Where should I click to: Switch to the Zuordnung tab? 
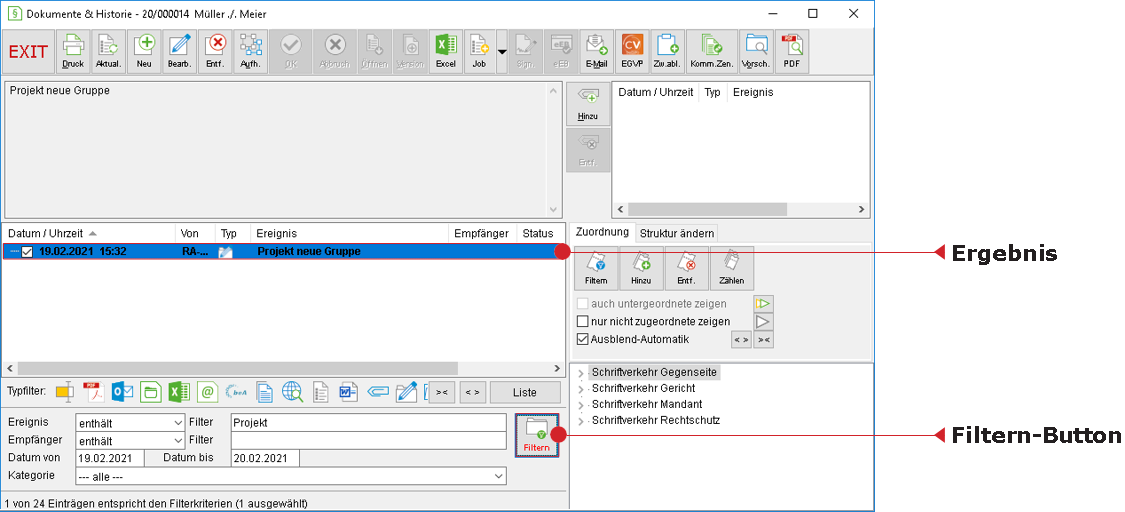coord(602,232)
